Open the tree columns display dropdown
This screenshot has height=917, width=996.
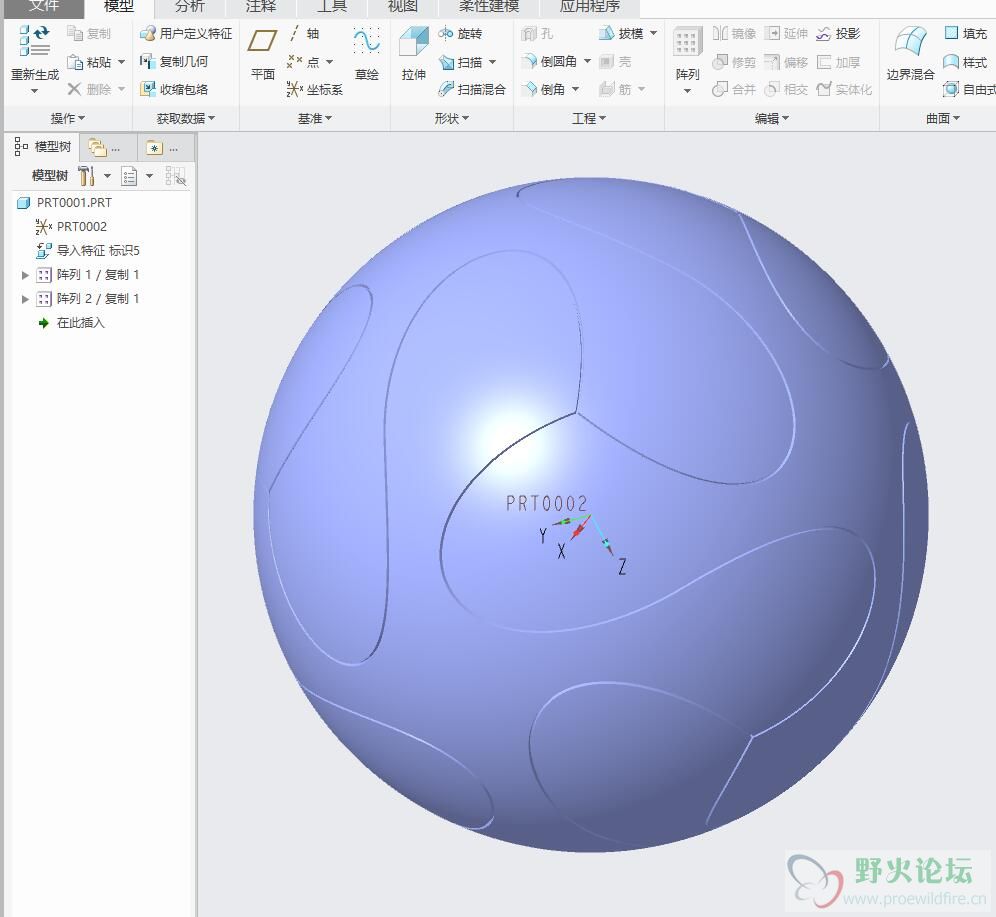(x=149, y=175)
